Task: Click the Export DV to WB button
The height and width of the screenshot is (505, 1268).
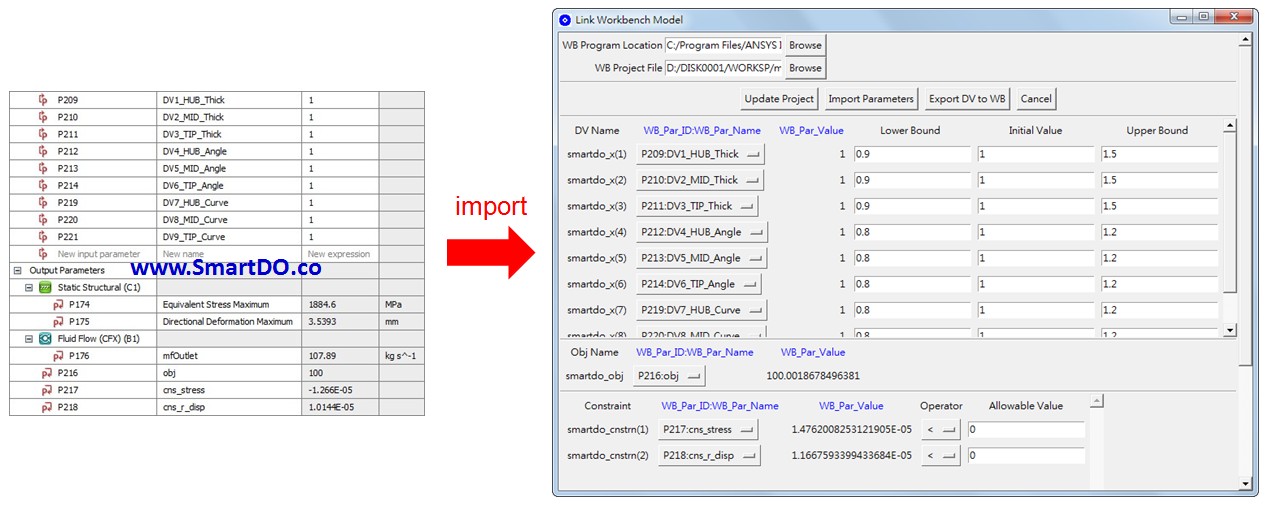Action: click(968, 99)
